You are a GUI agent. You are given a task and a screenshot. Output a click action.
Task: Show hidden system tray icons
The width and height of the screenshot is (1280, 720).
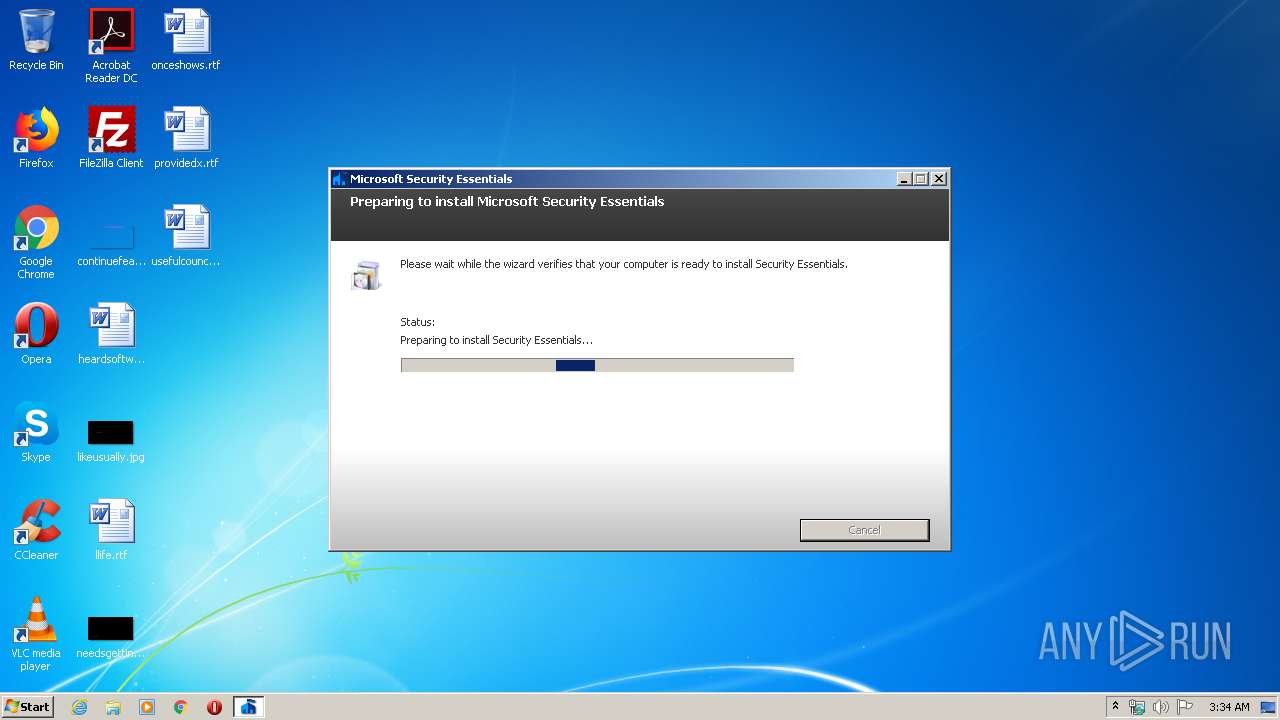pyautogui.click(x=1115, y=706)
